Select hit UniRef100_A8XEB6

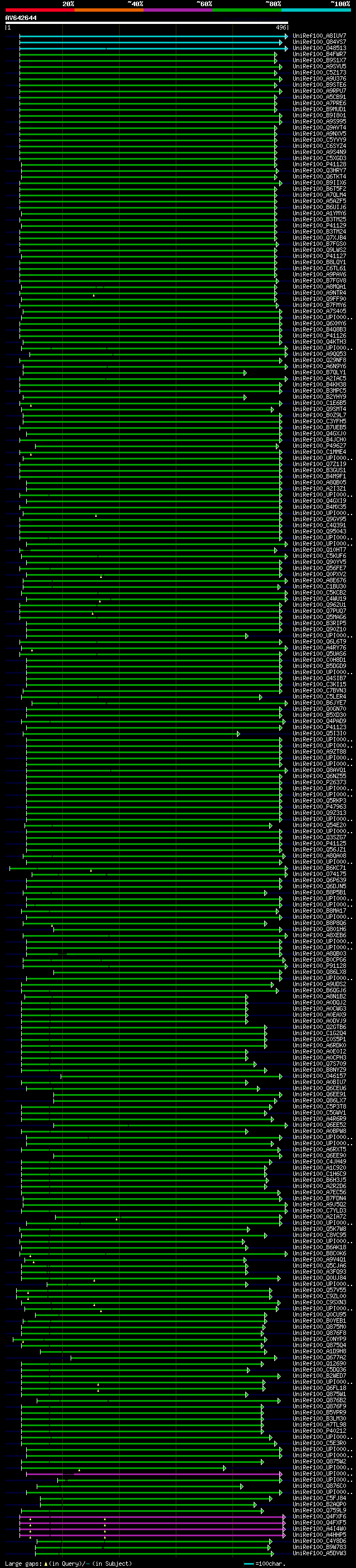coord(319,936)
